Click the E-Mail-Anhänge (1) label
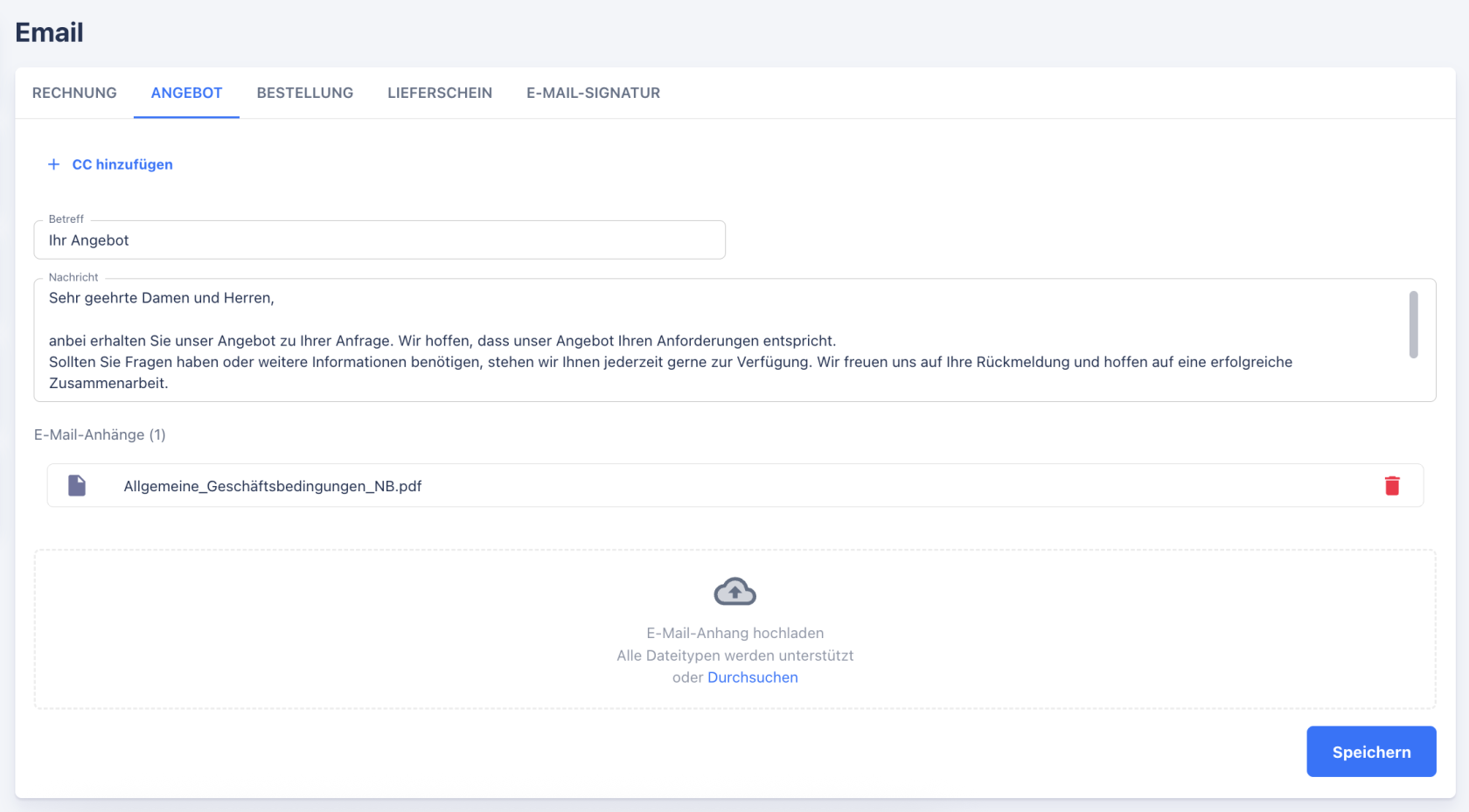1469x812 pixels. coord(100,434)
